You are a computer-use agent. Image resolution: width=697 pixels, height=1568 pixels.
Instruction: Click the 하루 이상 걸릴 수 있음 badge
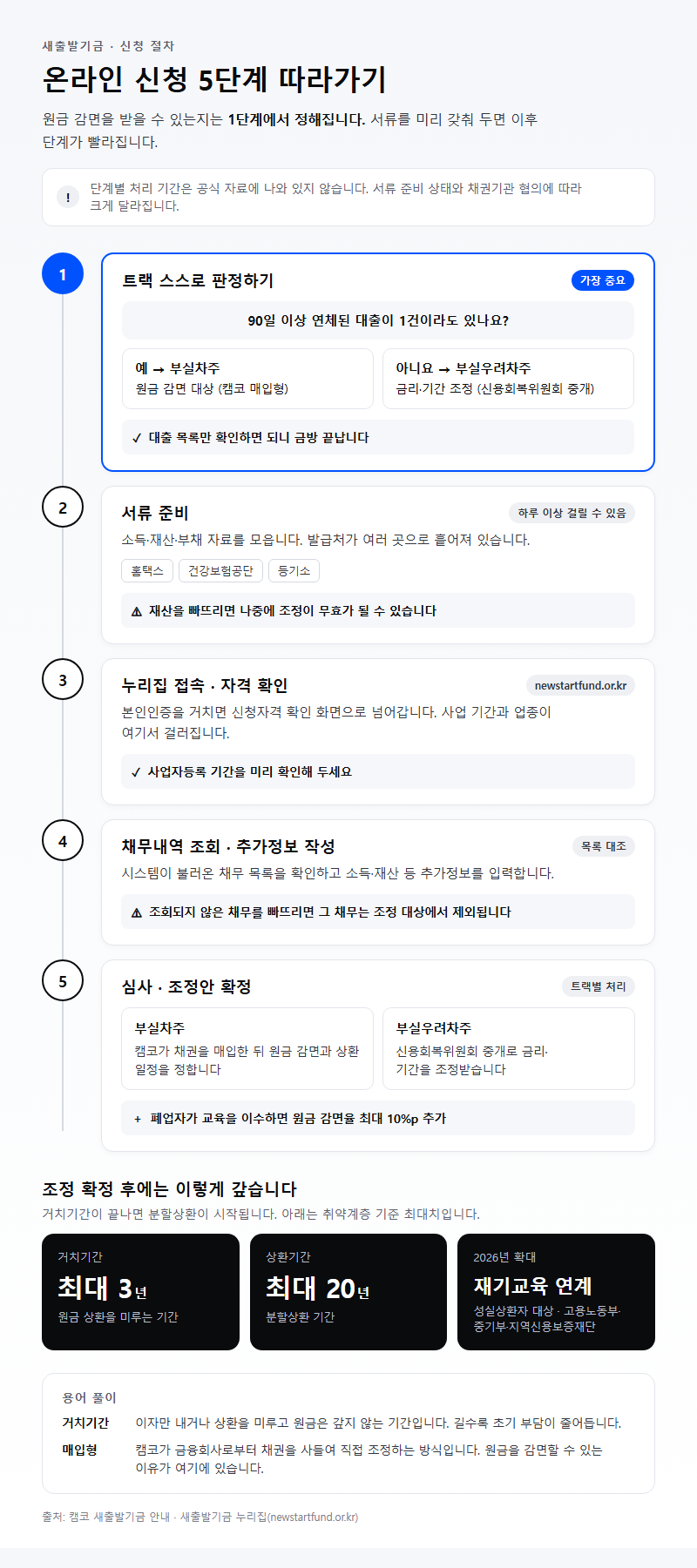[572, 513]
